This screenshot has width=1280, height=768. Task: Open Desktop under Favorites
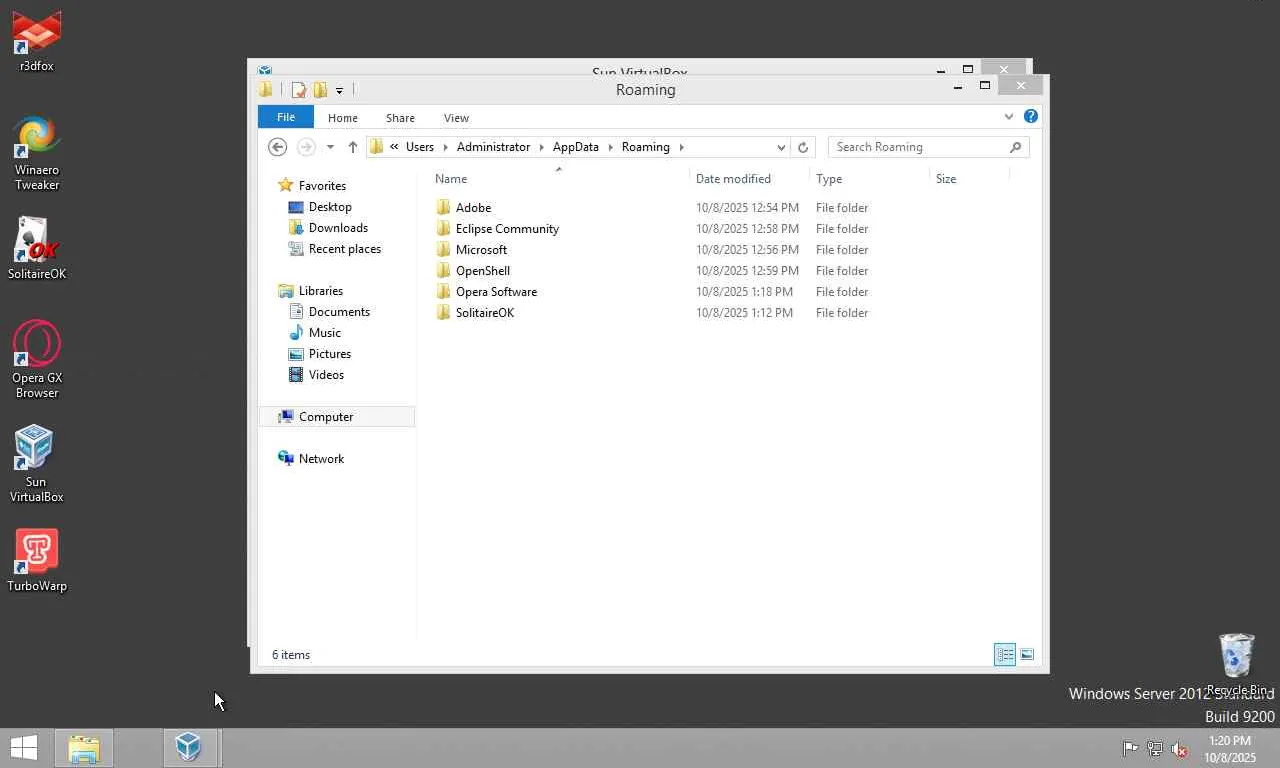tap(330, 207)
